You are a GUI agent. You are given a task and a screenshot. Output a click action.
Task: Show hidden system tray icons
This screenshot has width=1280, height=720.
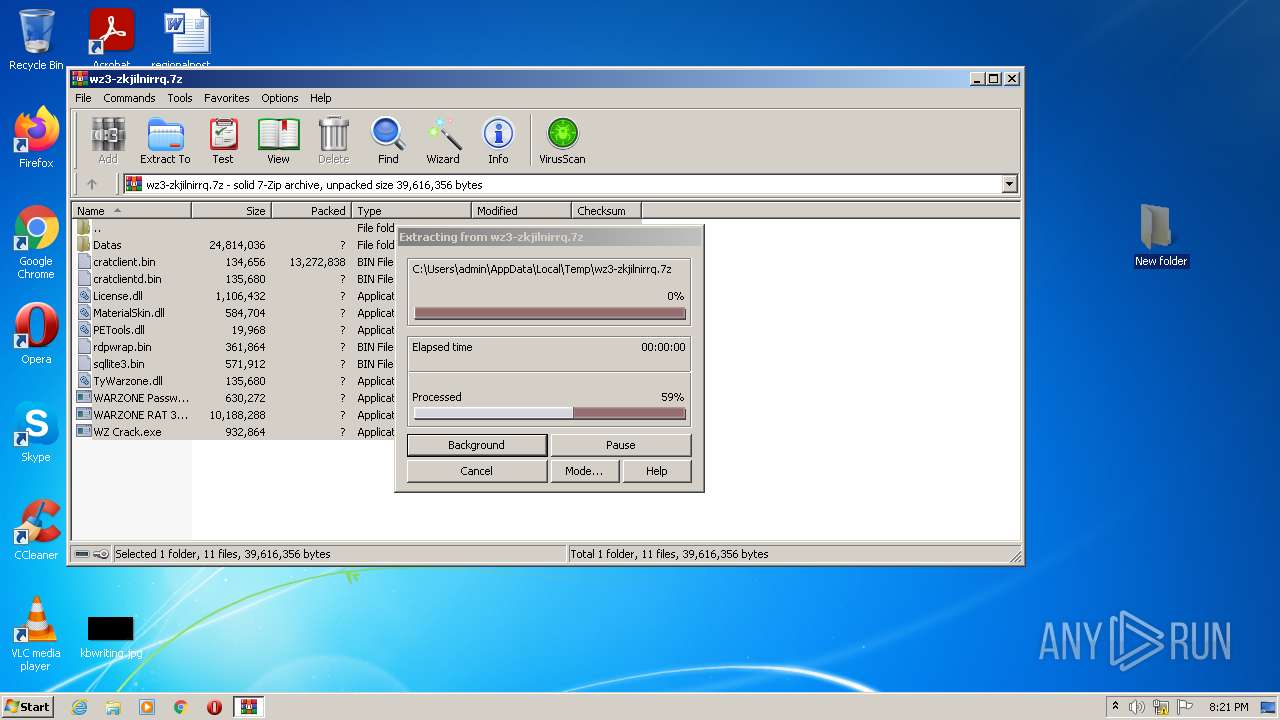(x=1115, y=707)
